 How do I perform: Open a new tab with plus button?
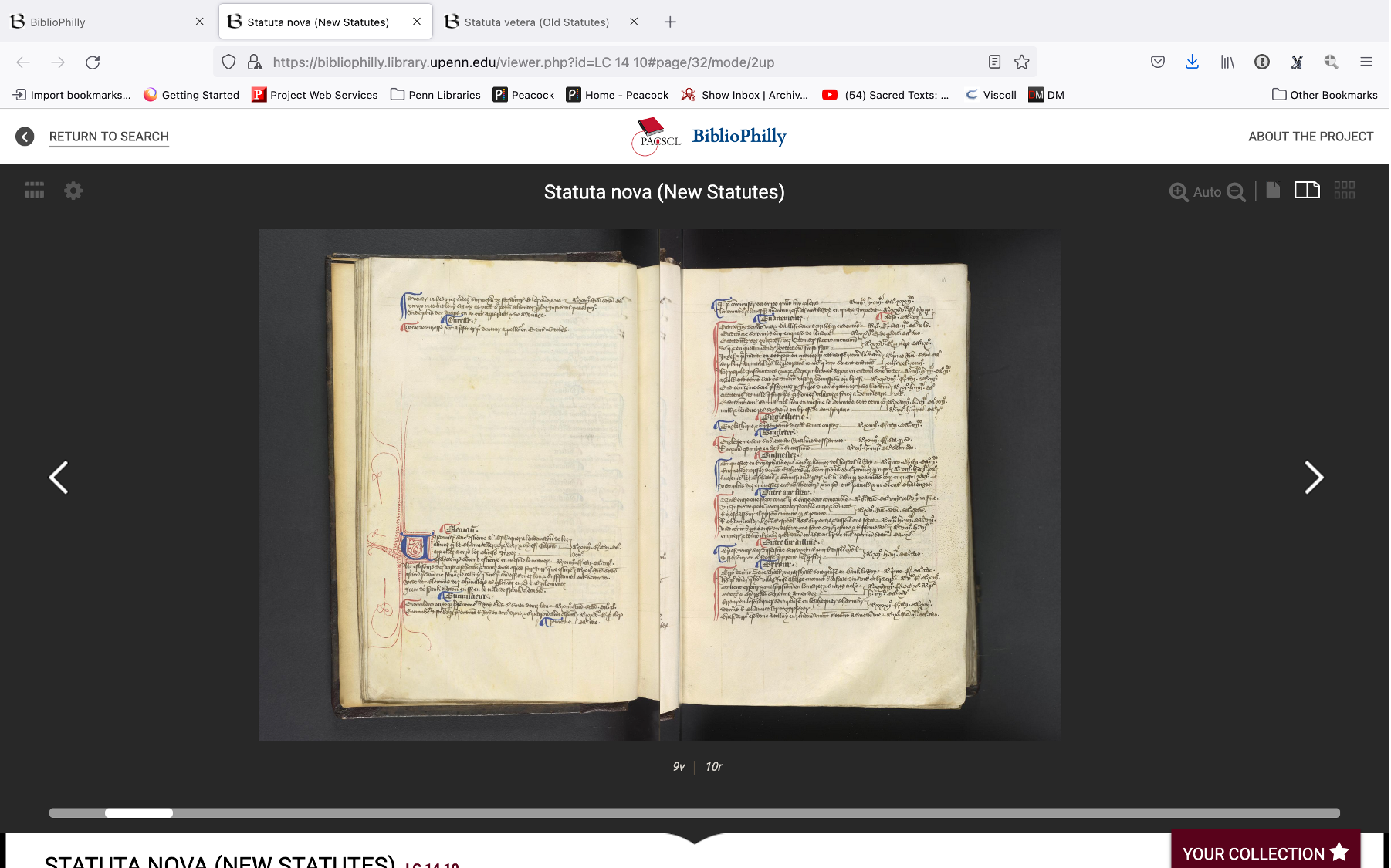tap(670, 22)
